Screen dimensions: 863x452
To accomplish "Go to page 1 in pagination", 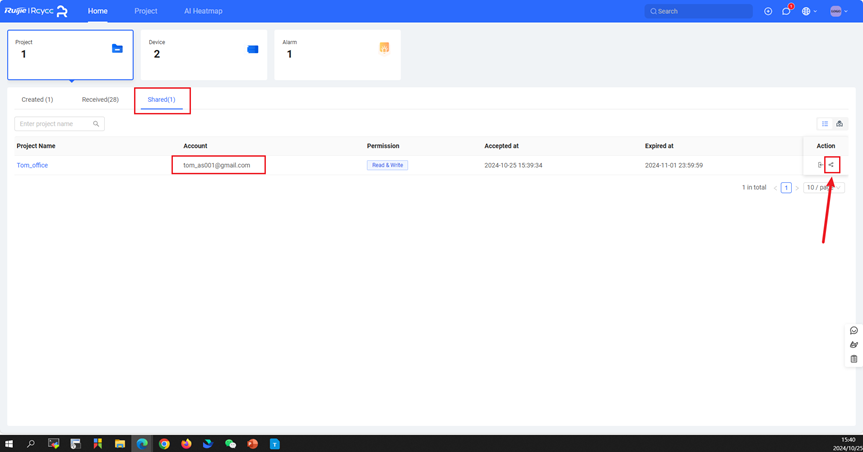I will pos(786,187).
